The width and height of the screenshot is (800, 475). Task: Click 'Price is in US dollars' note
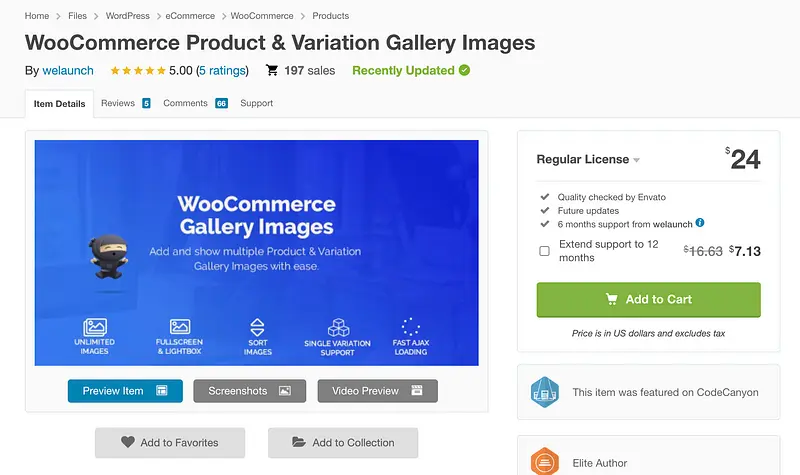[x=648, y=333]
